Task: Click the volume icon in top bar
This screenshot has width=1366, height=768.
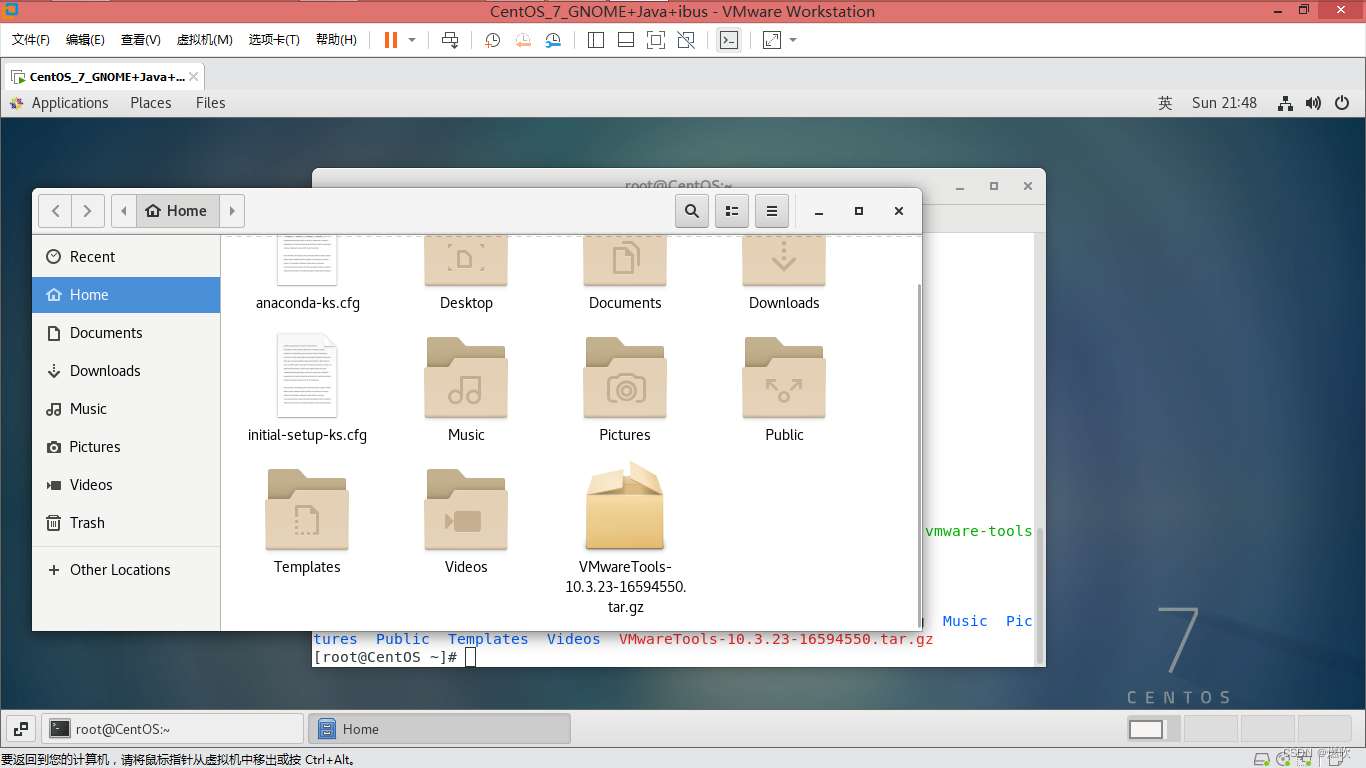Action: (x=1313, y=103)
